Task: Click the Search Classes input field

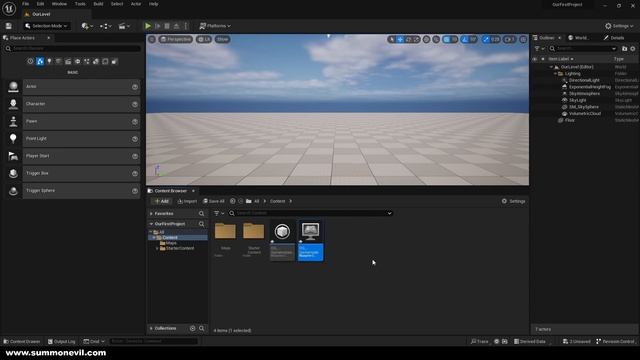Action: point(72,49)
